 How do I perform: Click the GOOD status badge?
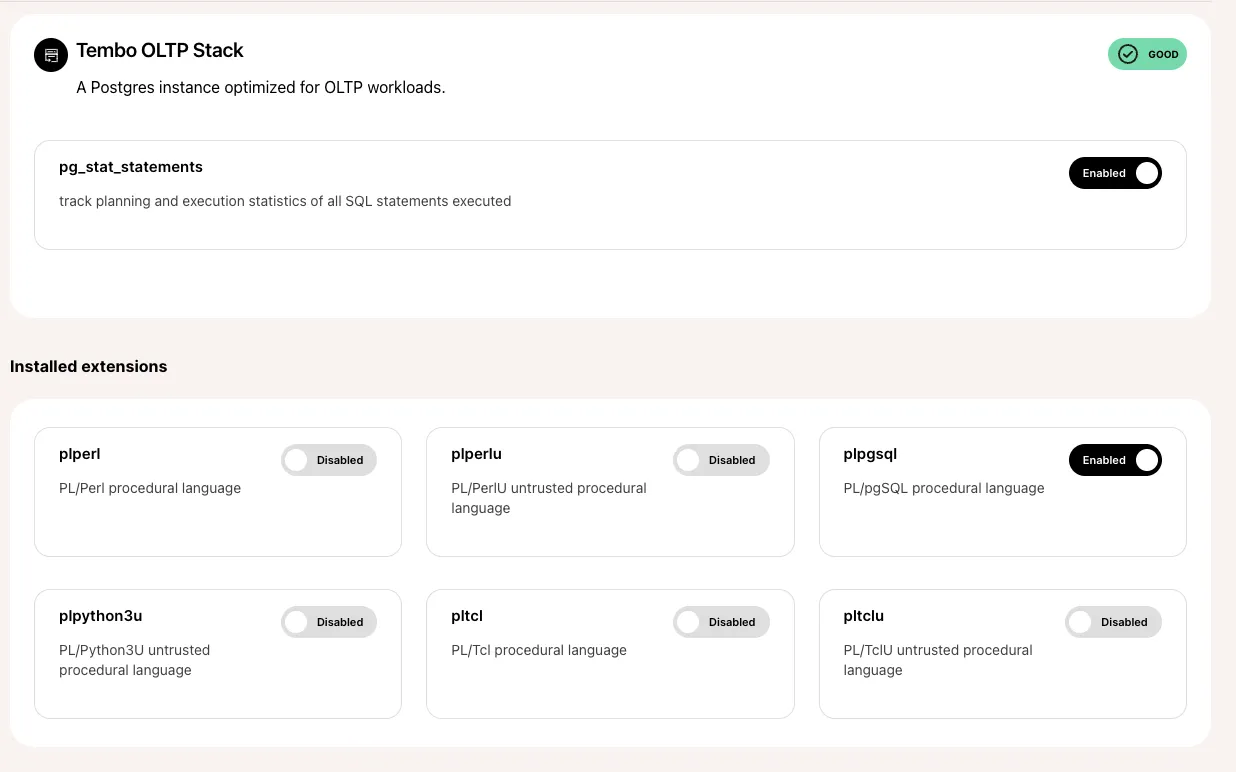pyautogui.click(x=1147, y=54)
